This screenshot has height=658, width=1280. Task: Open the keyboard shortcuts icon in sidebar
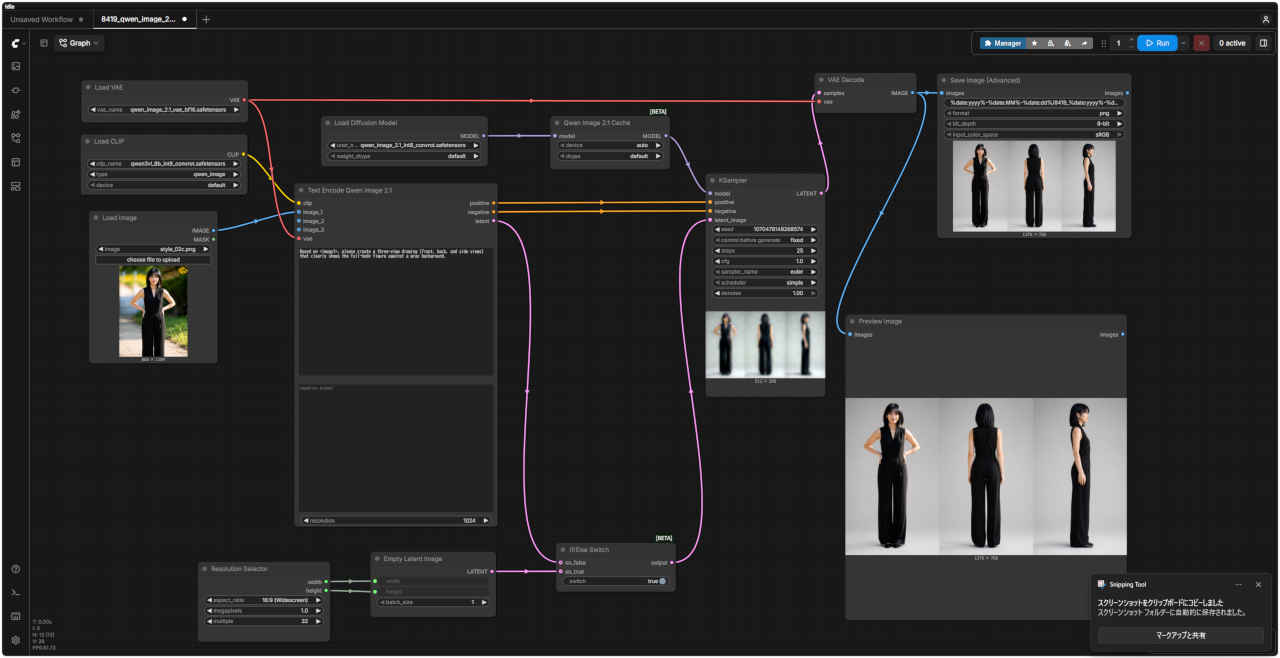[x=16, y=616]
